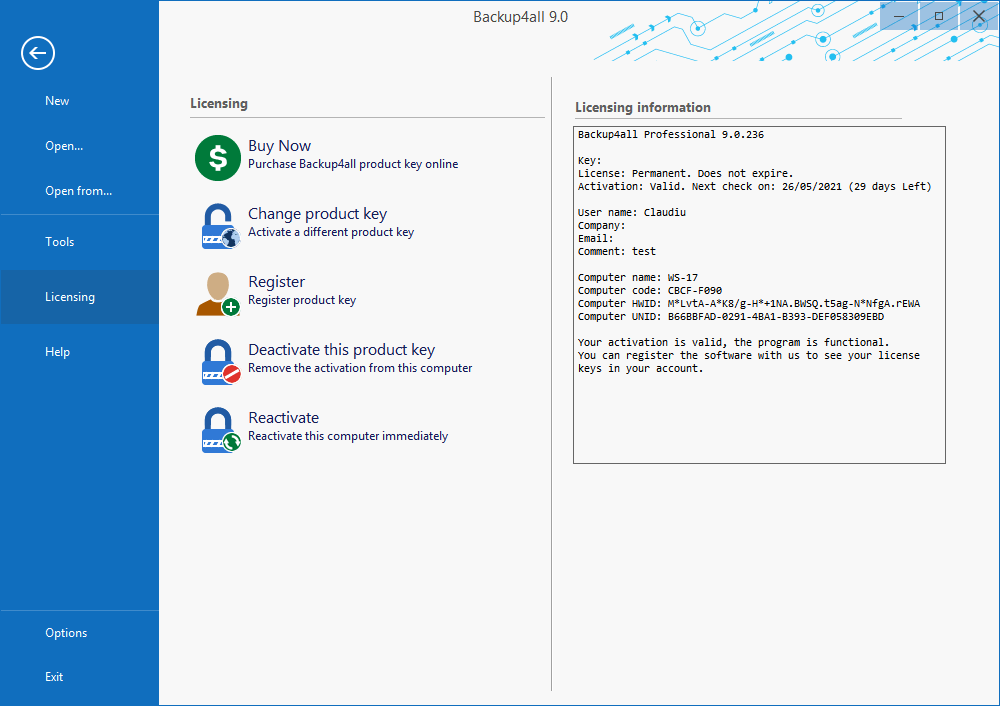Click the Computer HWID line

pyautogui.click(x=749, y=304)
